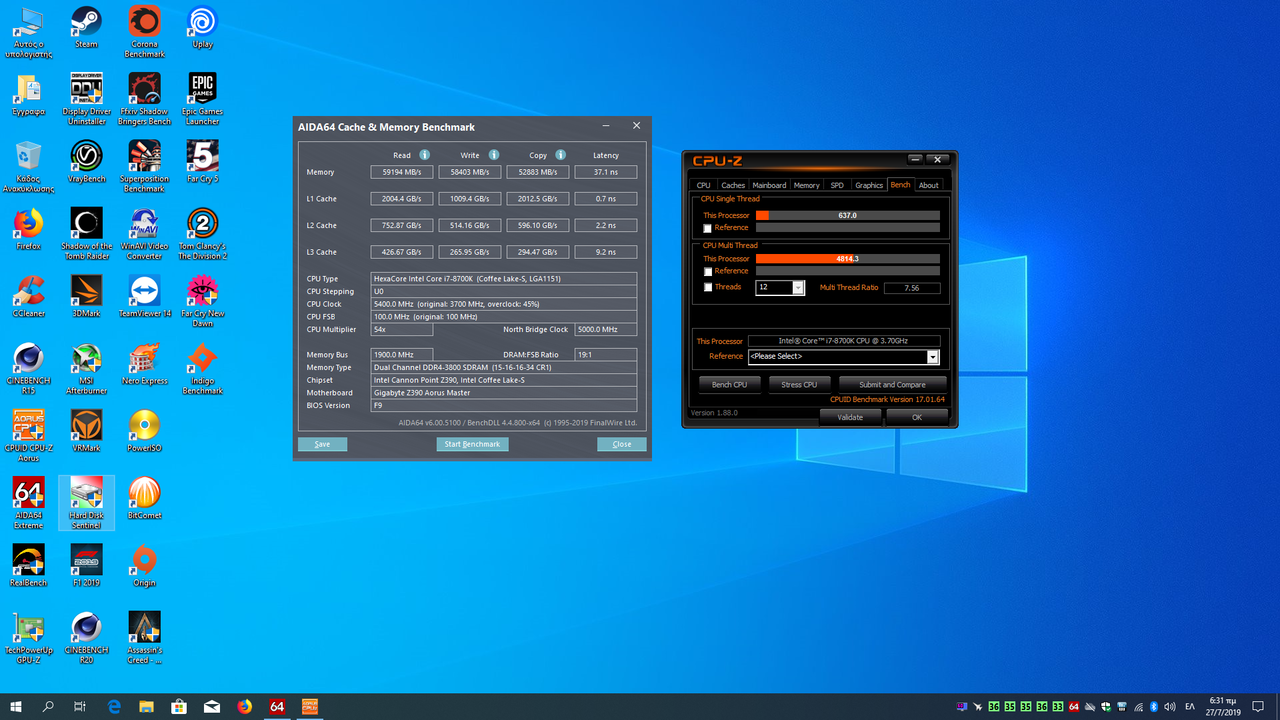Open Firefox from the desktop

tap(28, 228)
